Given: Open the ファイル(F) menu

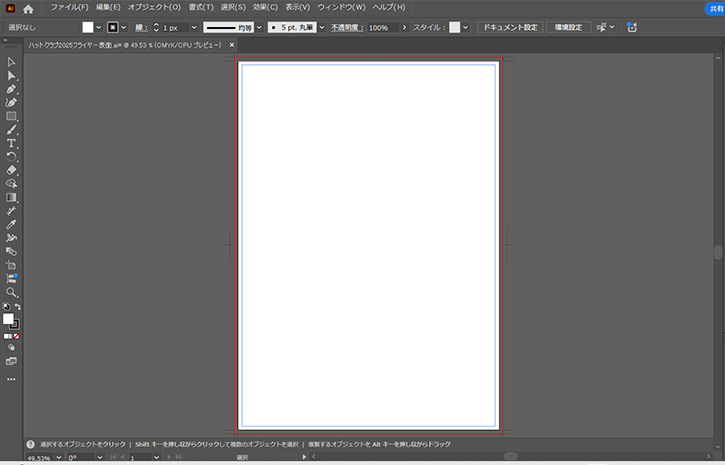Looking at the screenshot, I should [70, 8].
